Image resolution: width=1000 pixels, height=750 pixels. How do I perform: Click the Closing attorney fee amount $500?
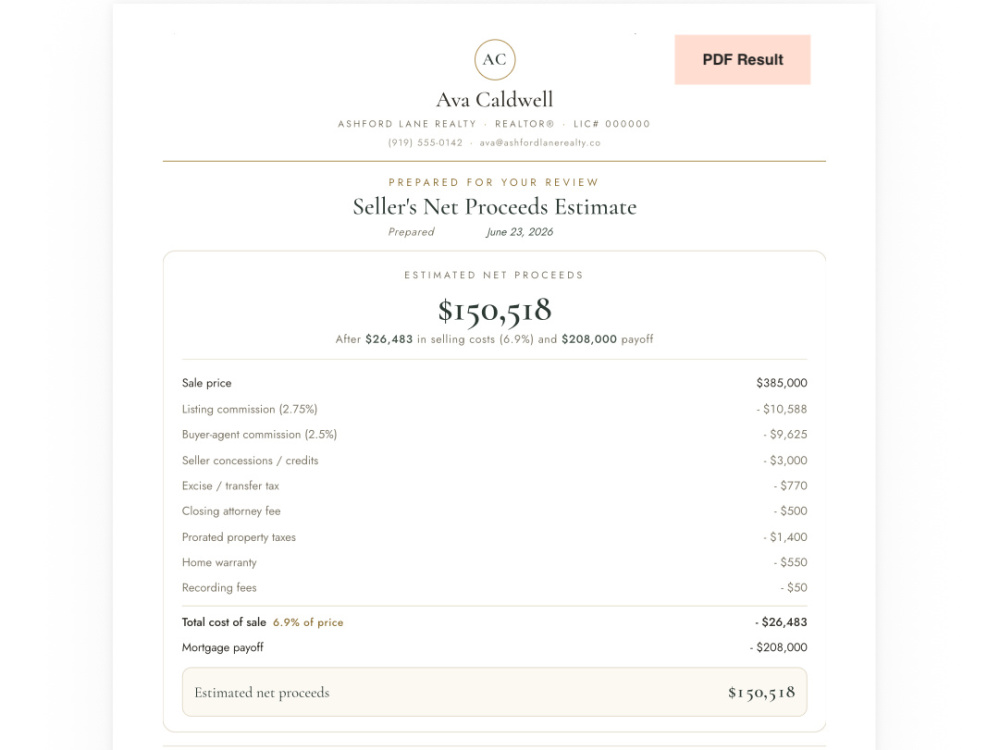[790, 511]
